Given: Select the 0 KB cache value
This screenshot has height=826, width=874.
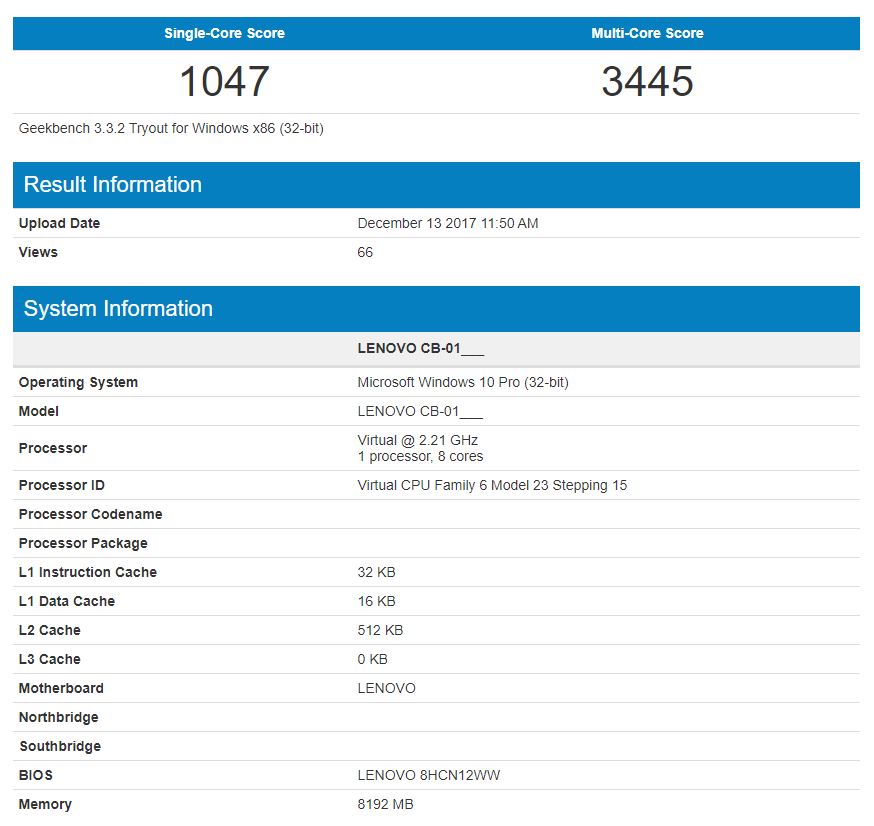Looking at the screenshot, I should click(372, 659).
